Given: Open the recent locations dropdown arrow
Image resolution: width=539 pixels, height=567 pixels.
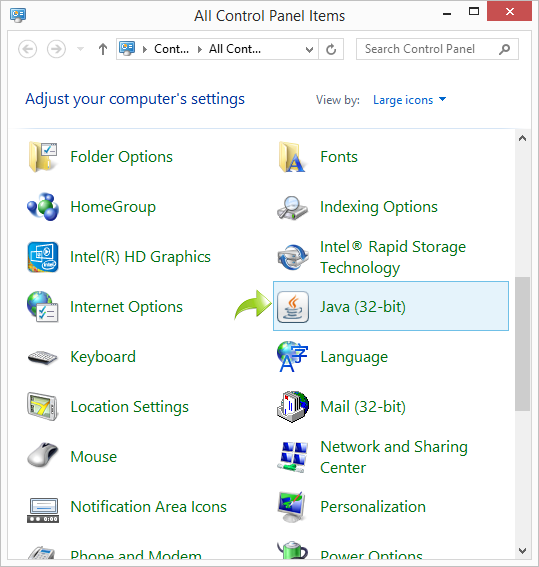Looking at the screenshot, I should click(80, 49).
